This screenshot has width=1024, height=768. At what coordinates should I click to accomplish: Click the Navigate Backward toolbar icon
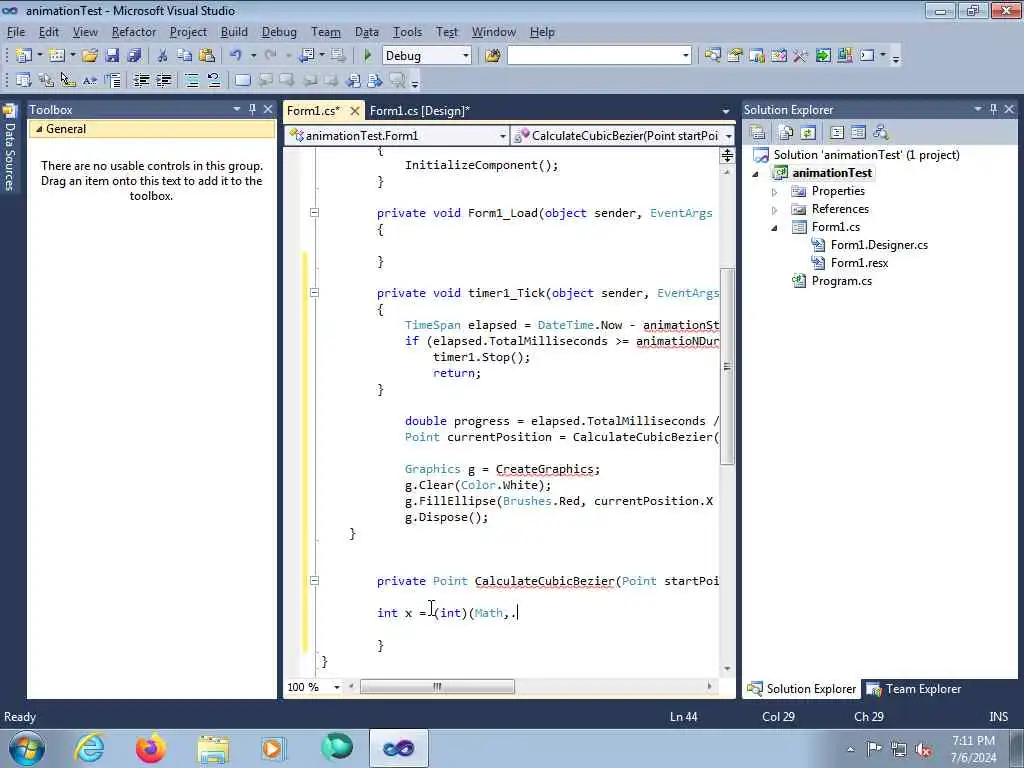[x=306, y=56]
